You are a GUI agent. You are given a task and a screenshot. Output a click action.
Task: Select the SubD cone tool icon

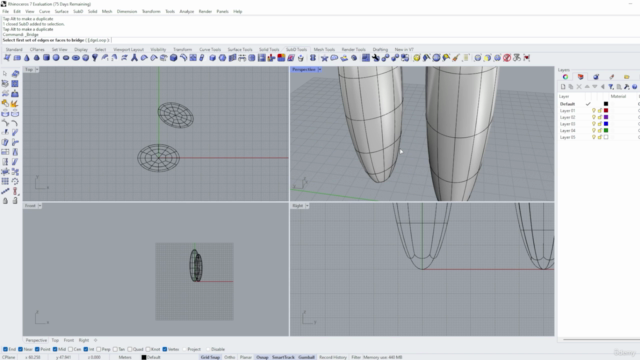tap(27, 58)
